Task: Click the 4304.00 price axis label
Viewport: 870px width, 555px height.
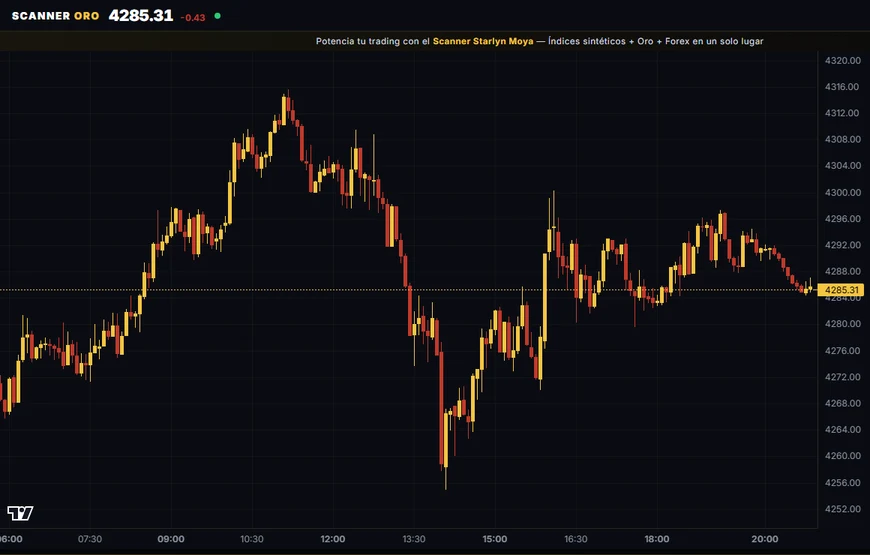Action: coord(842,165)
